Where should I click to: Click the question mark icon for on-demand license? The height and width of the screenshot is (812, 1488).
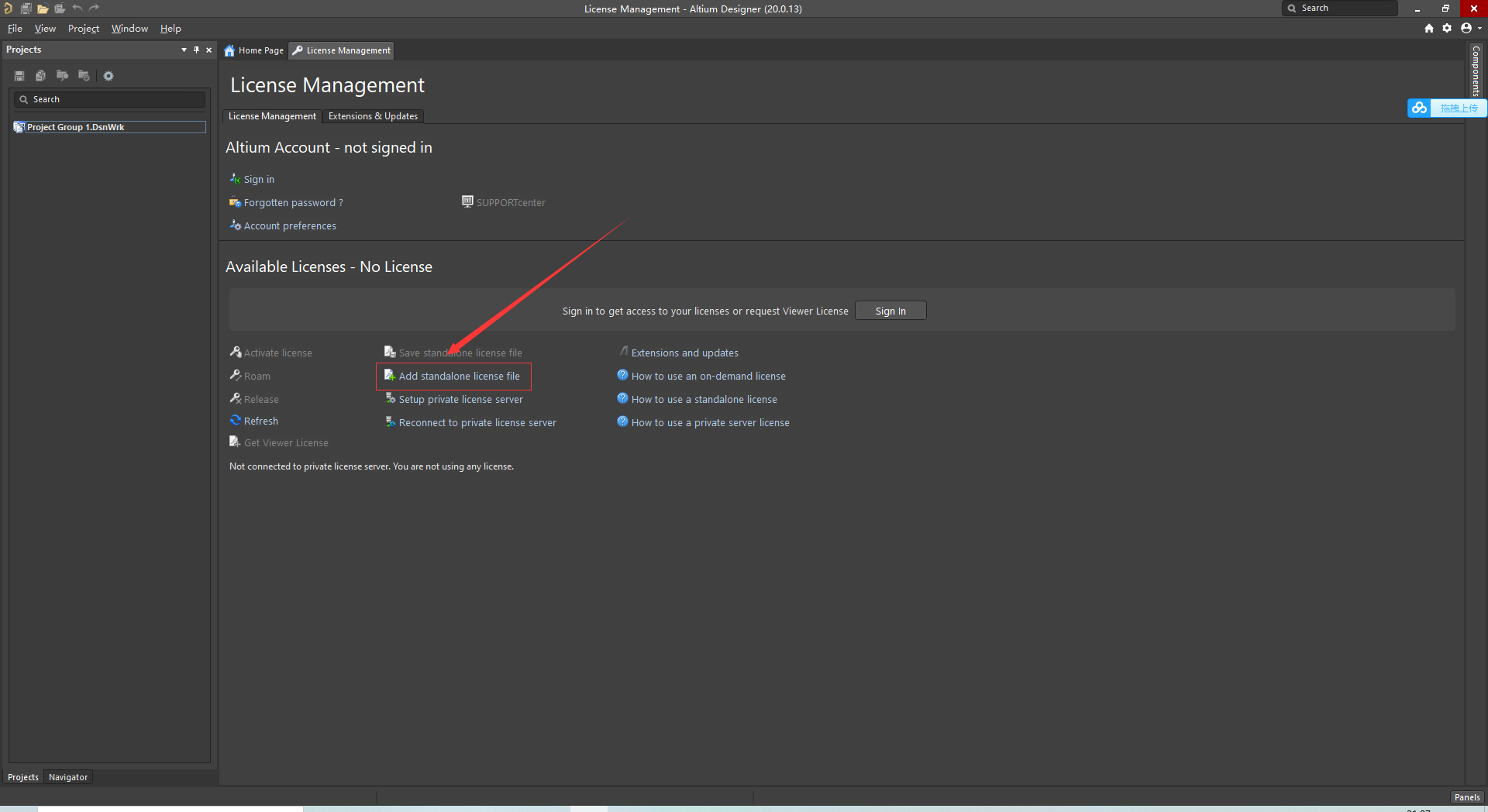(x=622, y=375)
